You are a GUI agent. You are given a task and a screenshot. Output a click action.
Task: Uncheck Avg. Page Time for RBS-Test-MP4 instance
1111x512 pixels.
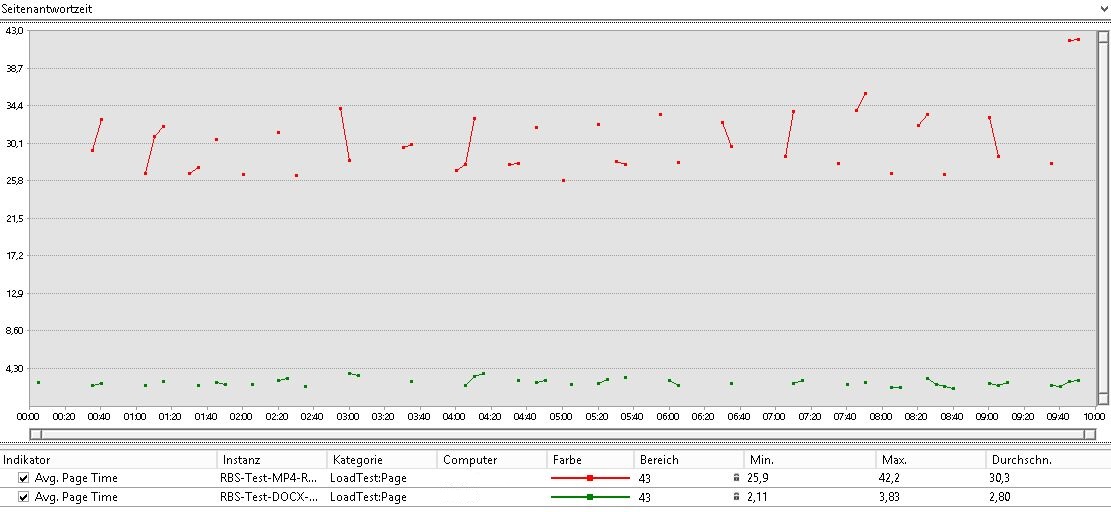click(x=23, y=478)
